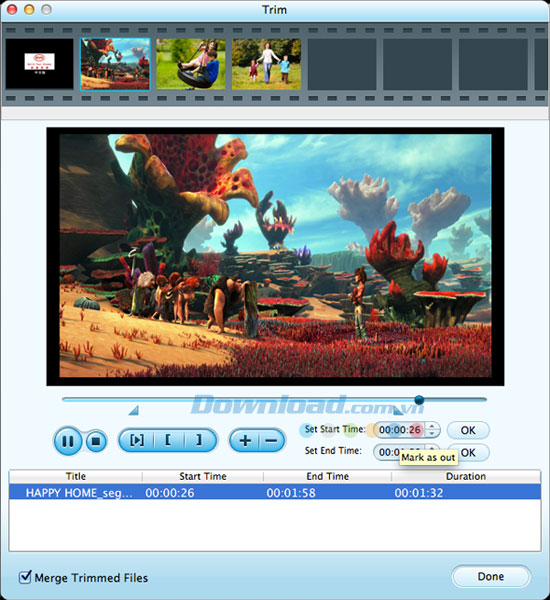The image size is (550, 600).
Task: Confirm end time with its OK button
Action: coord(468,453)
